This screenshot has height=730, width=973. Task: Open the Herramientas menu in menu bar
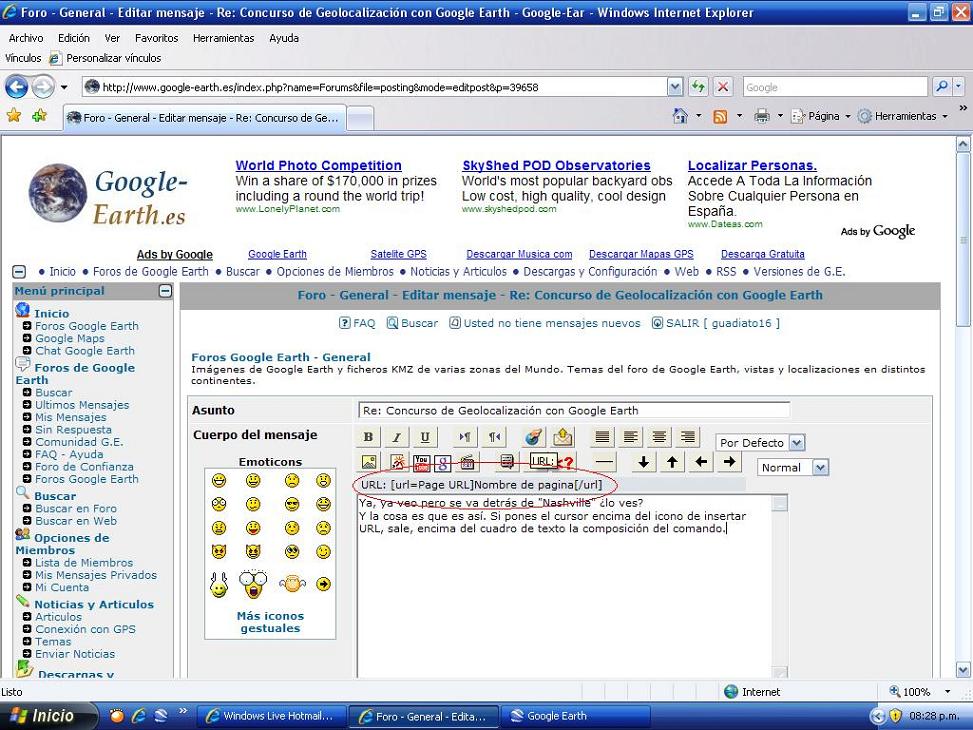(x=223, y=38)
